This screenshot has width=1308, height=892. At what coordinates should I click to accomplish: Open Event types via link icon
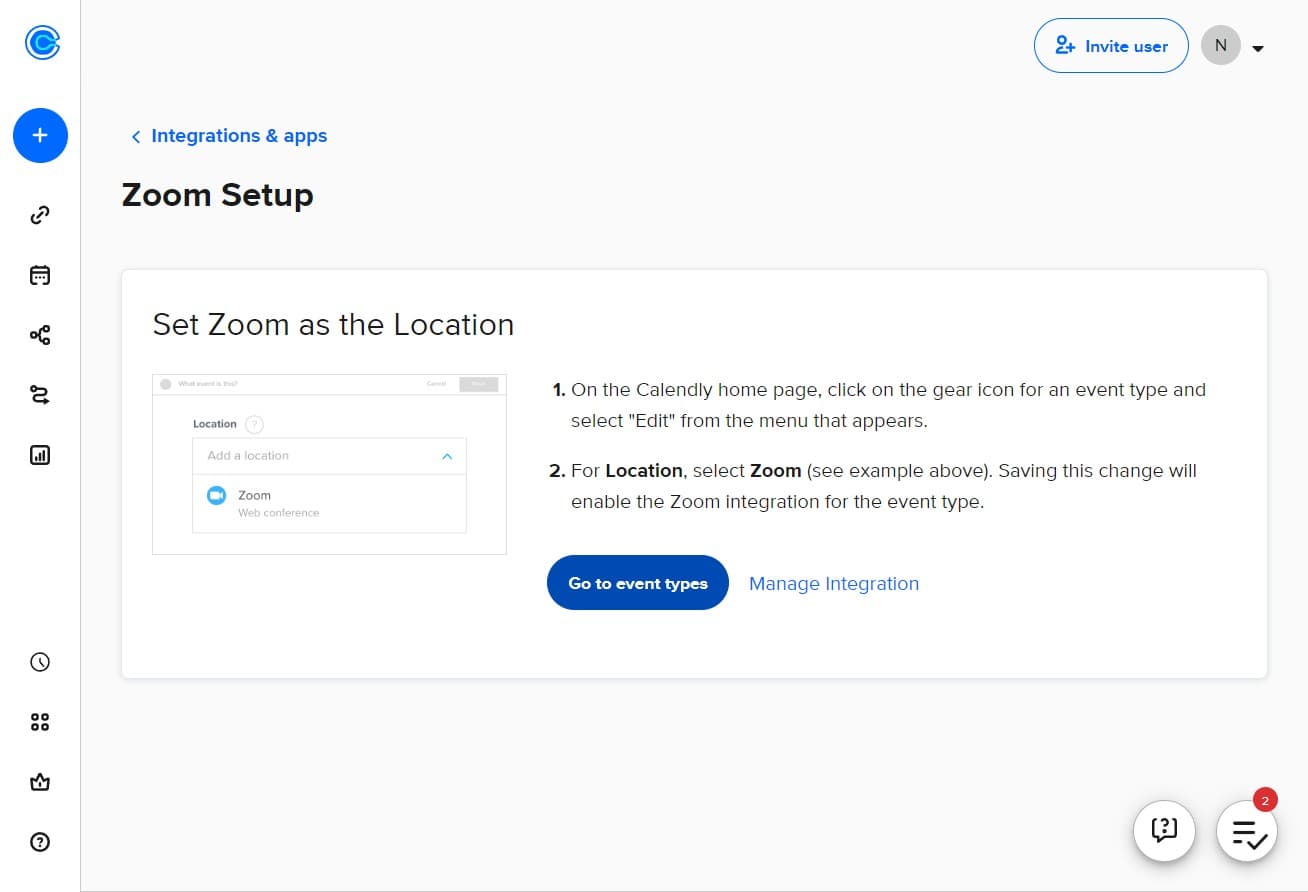tap(40, 215)
